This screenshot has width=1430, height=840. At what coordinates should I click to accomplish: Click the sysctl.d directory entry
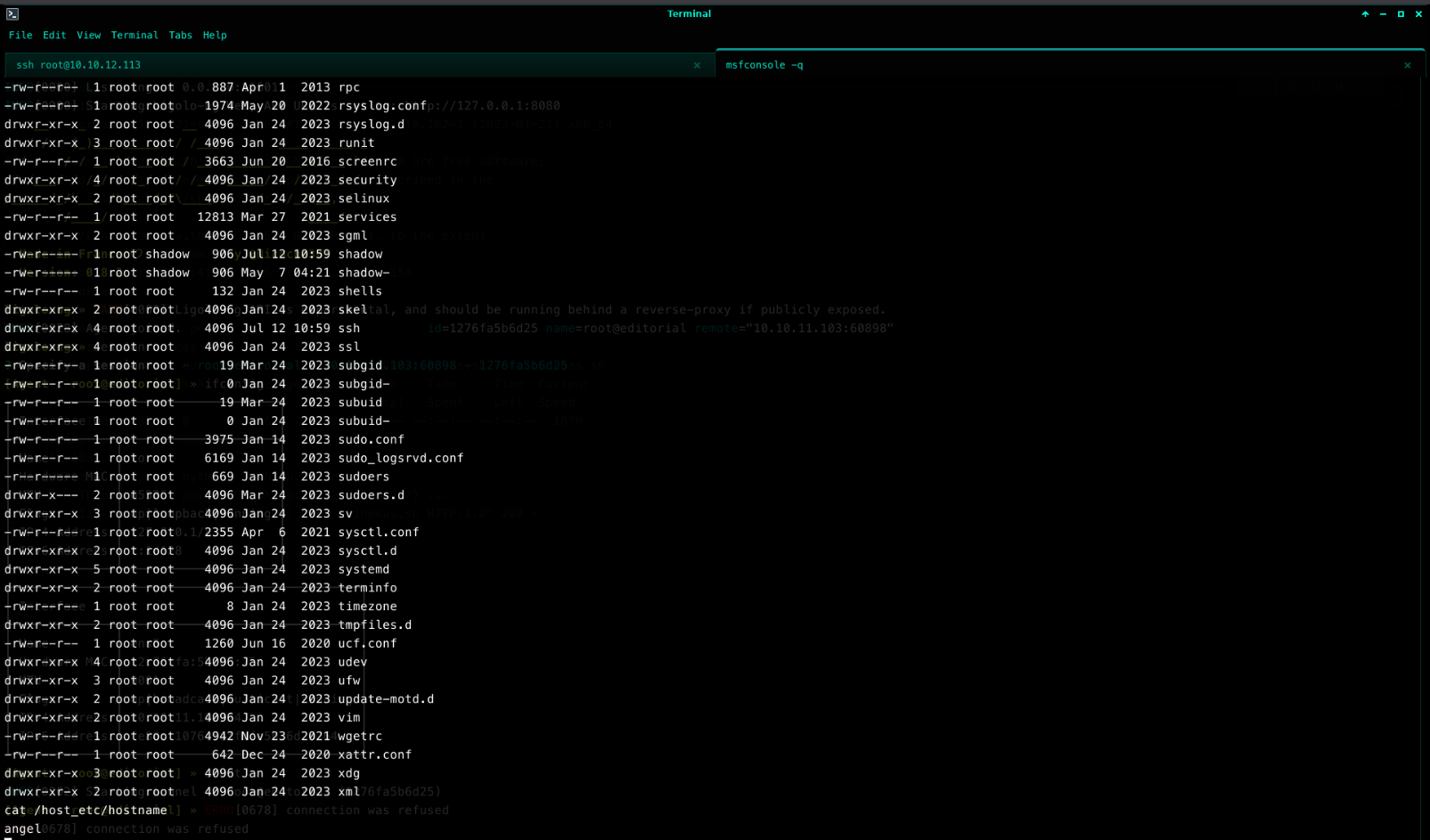coord(367,551)
